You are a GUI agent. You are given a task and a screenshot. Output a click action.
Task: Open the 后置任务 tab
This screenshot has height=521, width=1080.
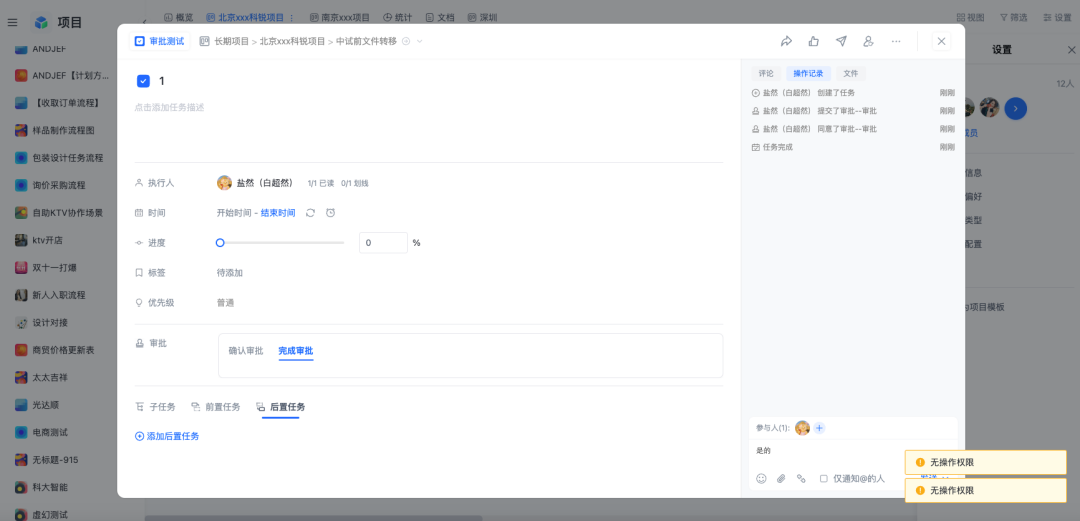(x=280, y=407)
